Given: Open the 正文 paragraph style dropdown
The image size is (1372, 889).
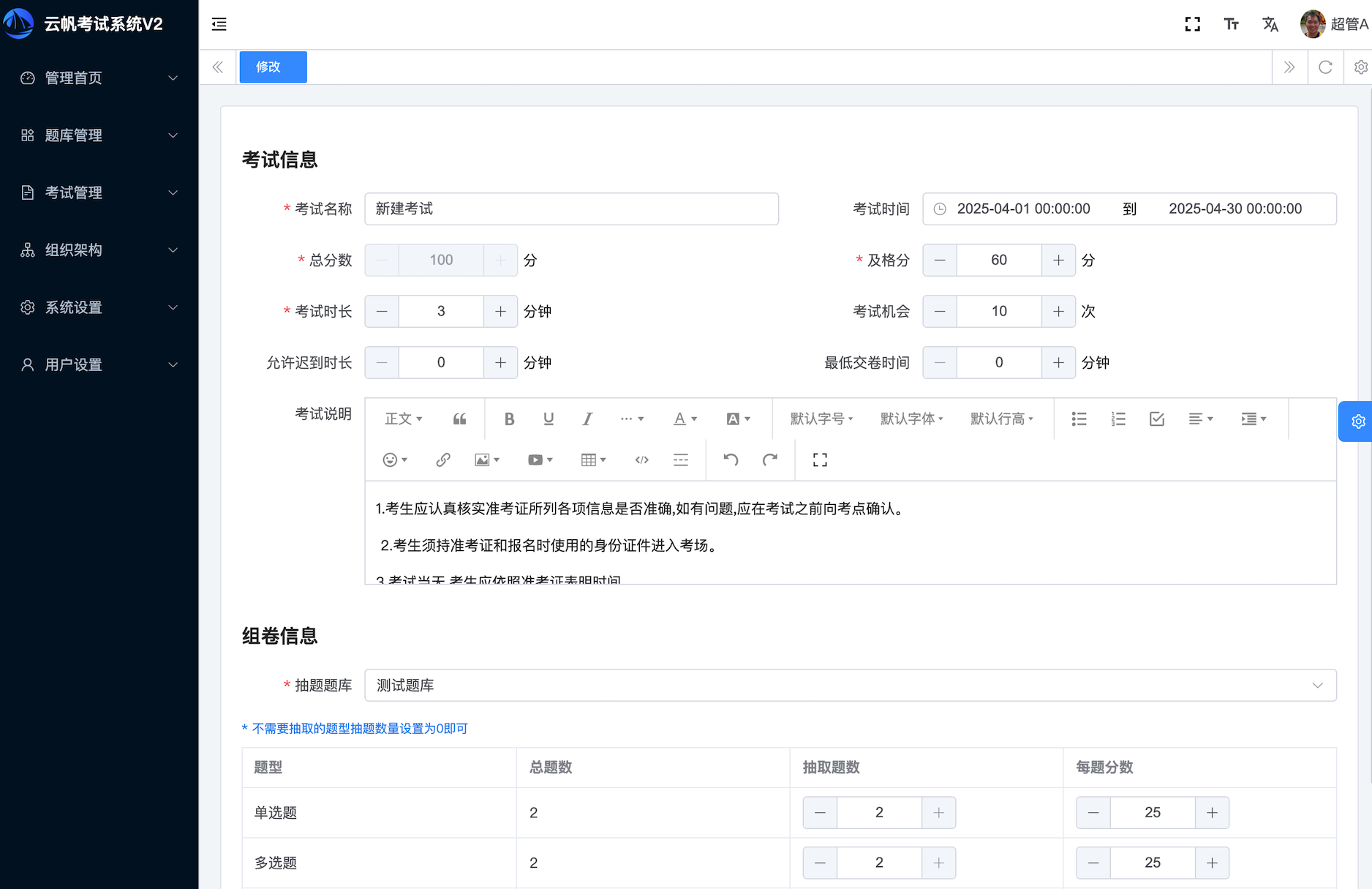Looking at the screenshot, I should (x=403, y=419).
